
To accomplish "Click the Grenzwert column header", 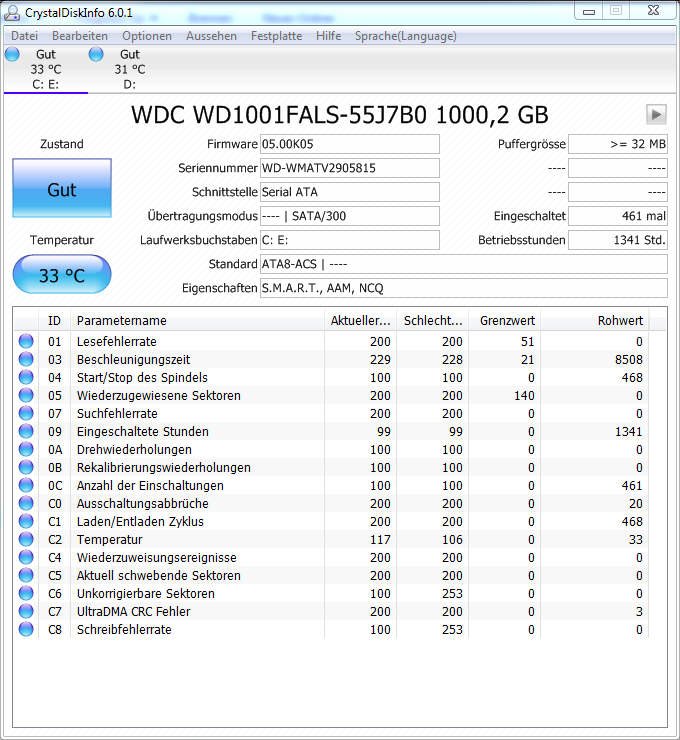I will pos(504,320).
